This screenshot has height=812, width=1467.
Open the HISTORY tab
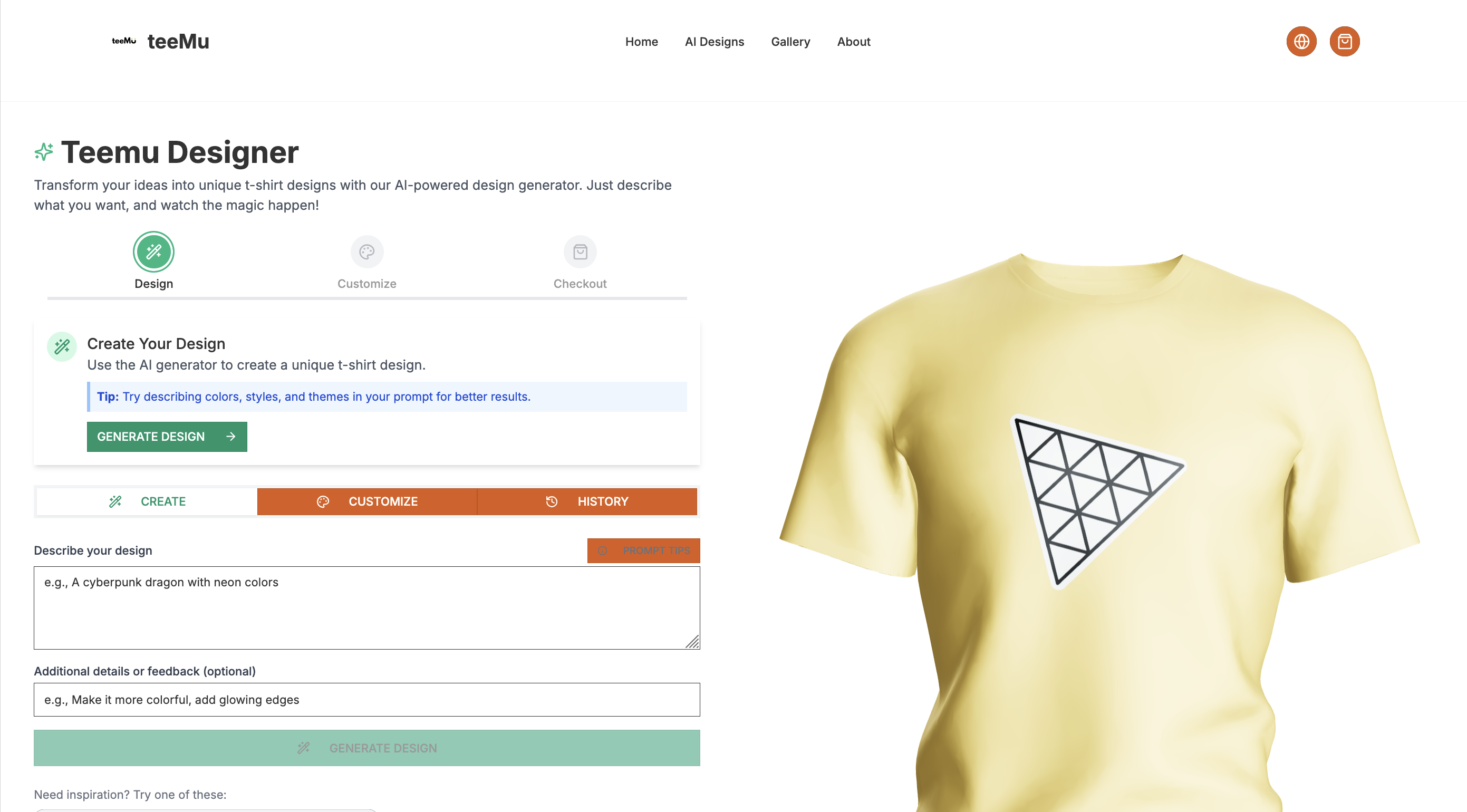[x=587, y=501]
